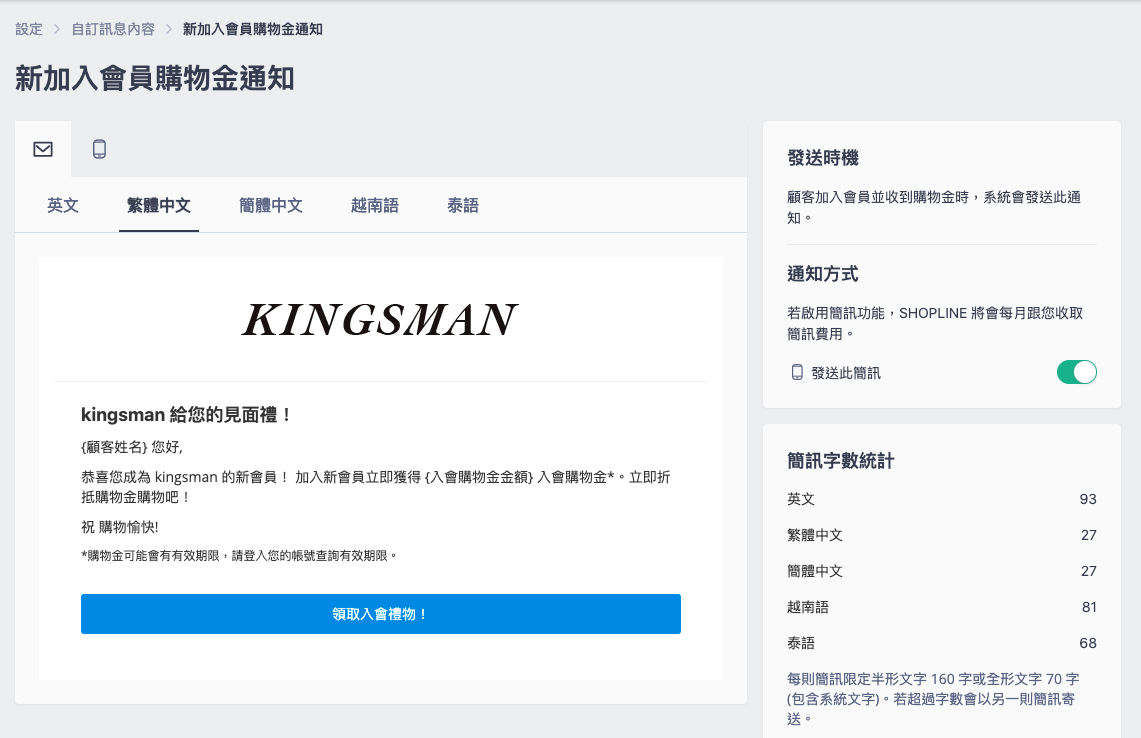Select the 繁體中文 language tab
The height and width of the screenshot is (738, 1141).
click(159, 205)
